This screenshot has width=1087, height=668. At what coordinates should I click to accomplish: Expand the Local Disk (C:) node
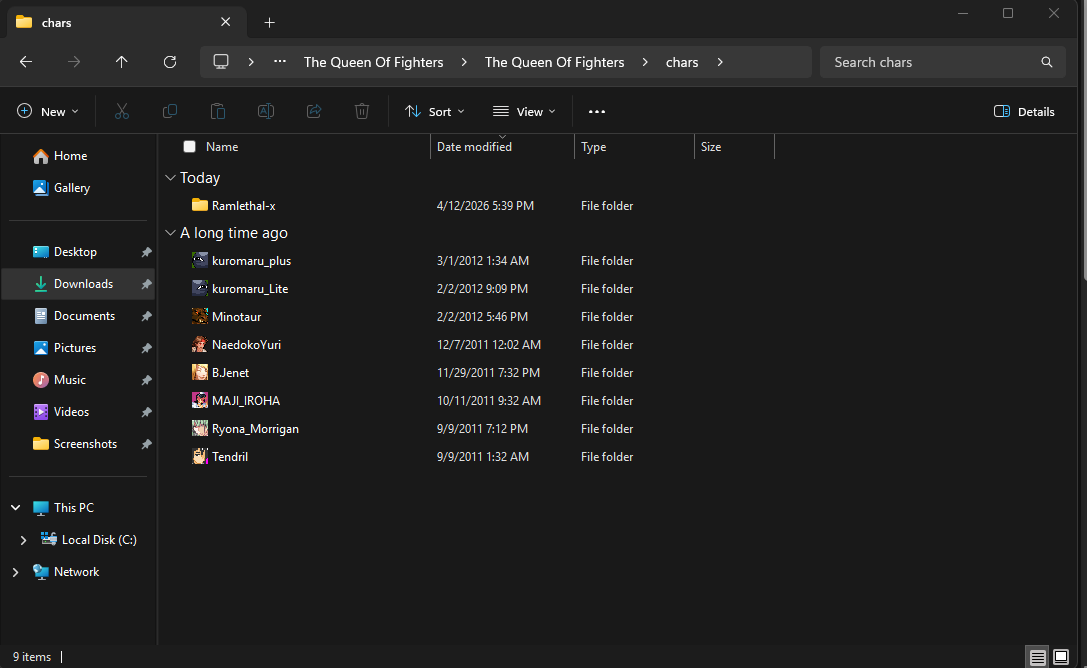click(x=23, y=539)
